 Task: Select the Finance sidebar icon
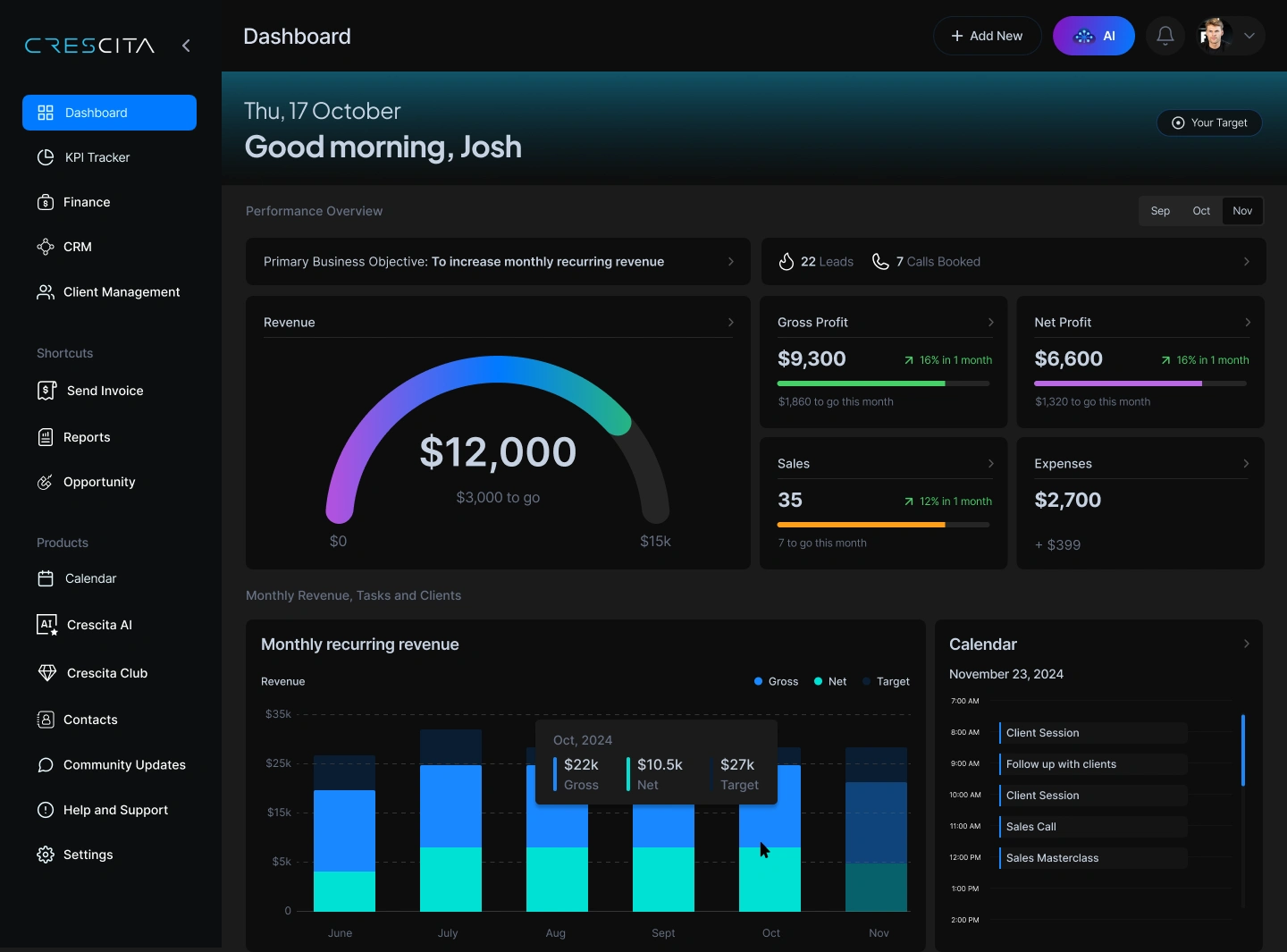[46, 202]
